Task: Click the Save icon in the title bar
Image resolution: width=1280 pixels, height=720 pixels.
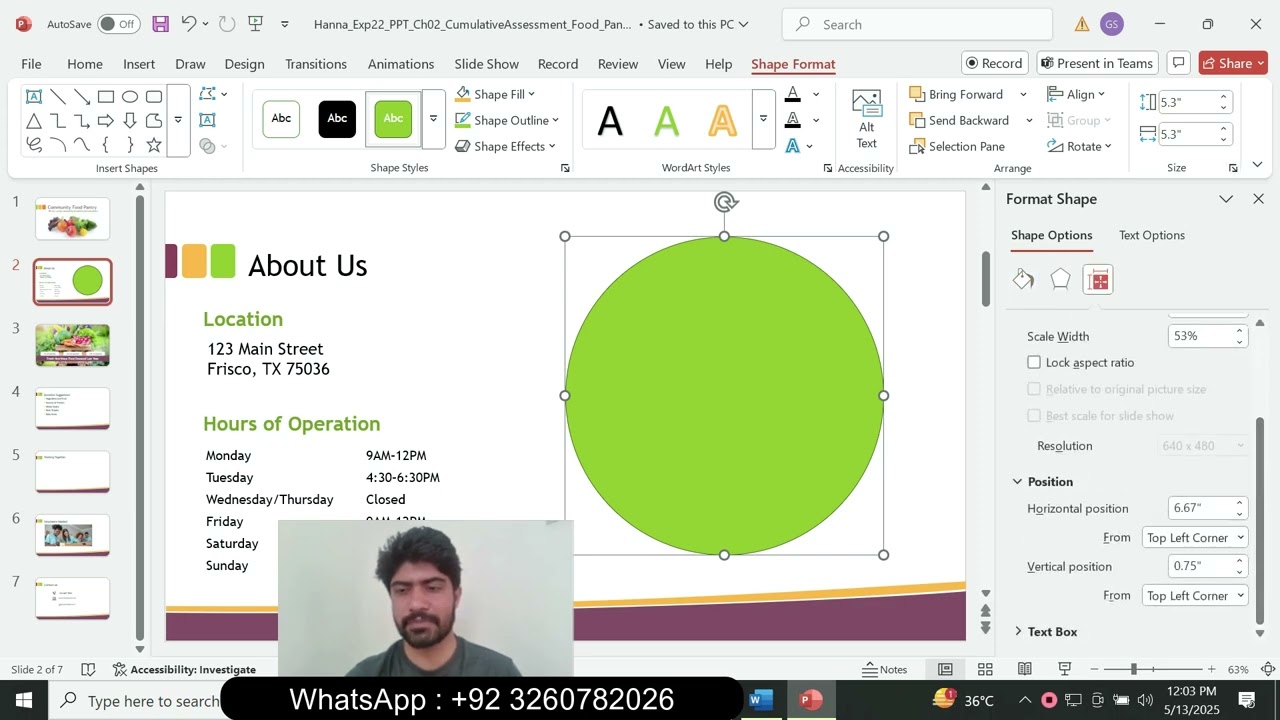Action: tap(160, 24)
